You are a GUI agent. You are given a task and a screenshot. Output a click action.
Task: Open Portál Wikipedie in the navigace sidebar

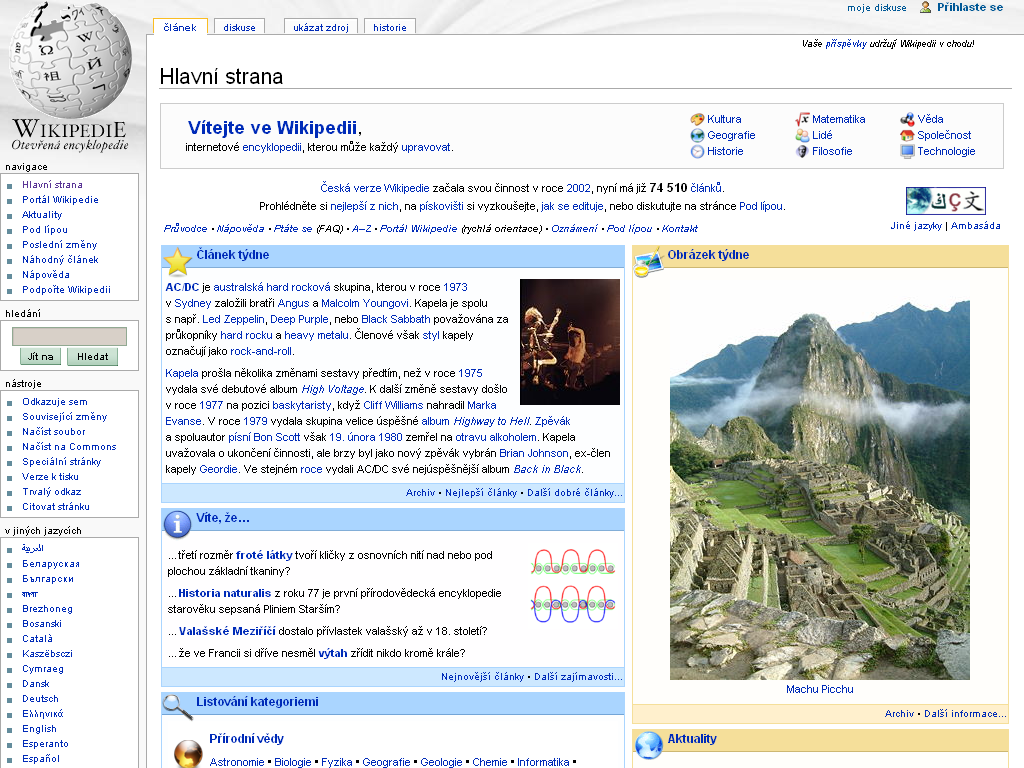60,200
